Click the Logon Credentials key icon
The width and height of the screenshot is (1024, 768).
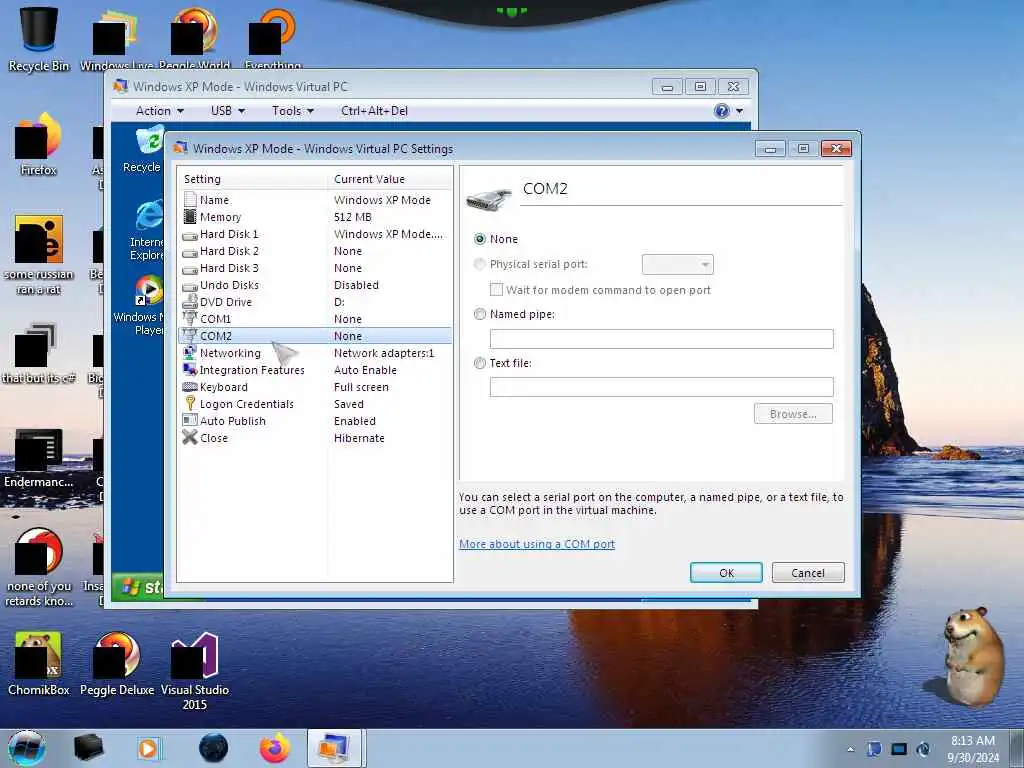click(190, 404)
